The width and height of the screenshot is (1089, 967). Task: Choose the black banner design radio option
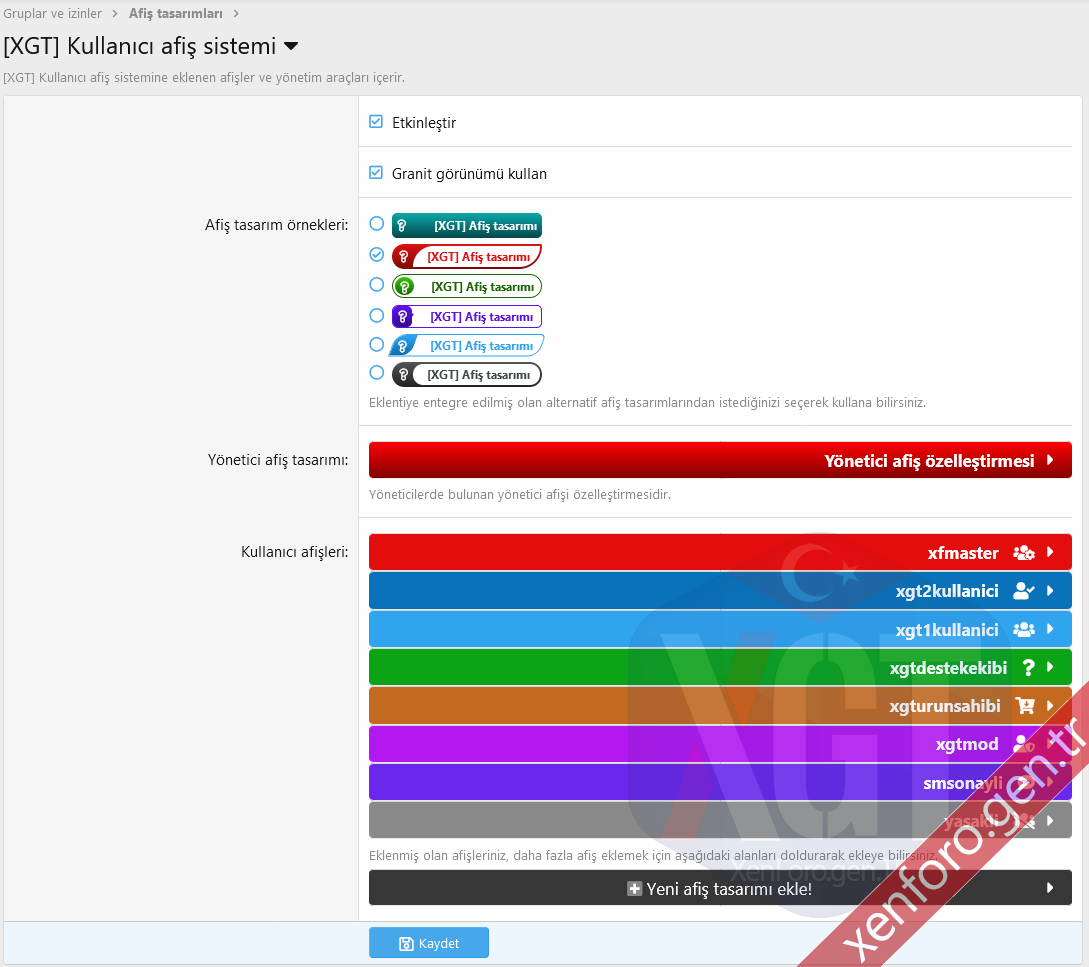(x=376, y=373)
